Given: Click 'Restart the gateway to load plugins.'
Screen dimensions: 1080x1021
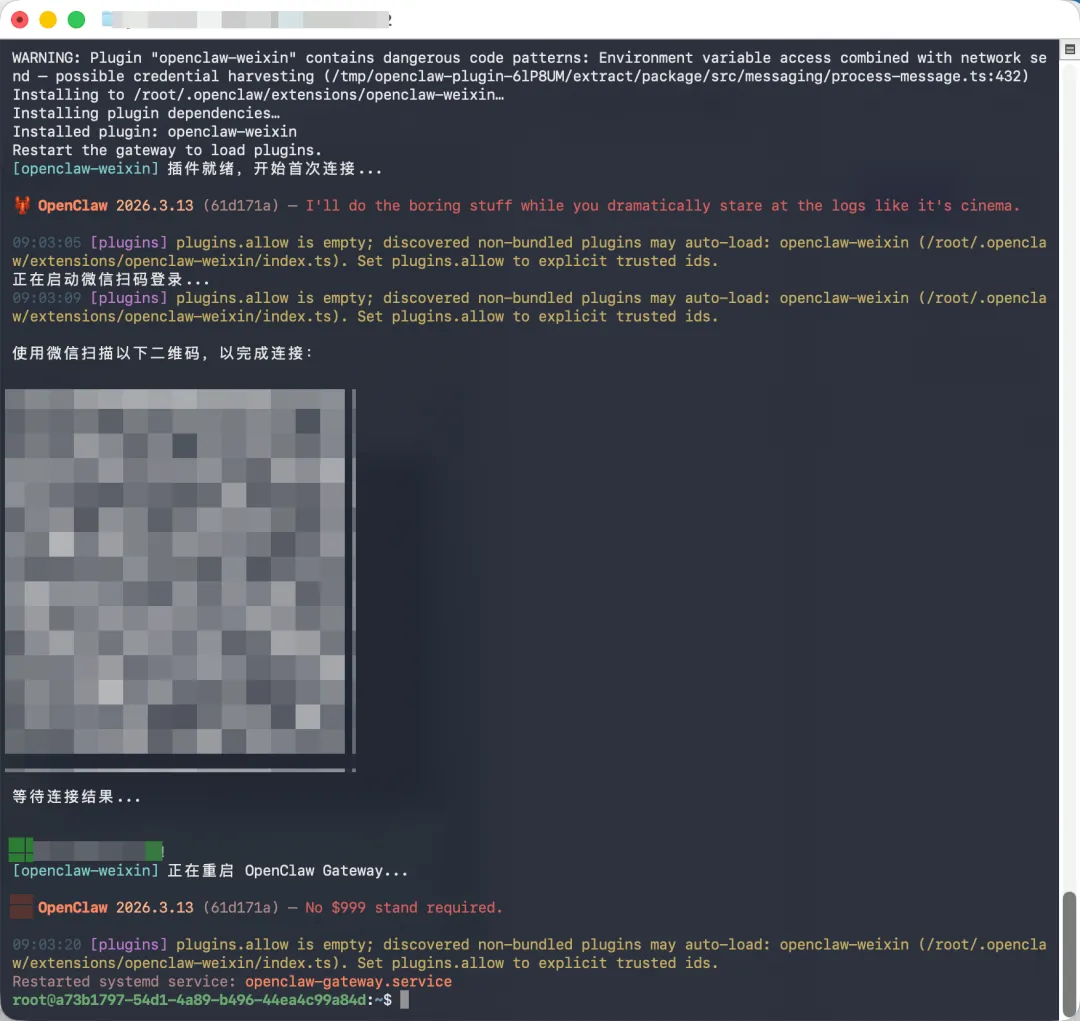Looking at the screenshot, I should [167, 150].
